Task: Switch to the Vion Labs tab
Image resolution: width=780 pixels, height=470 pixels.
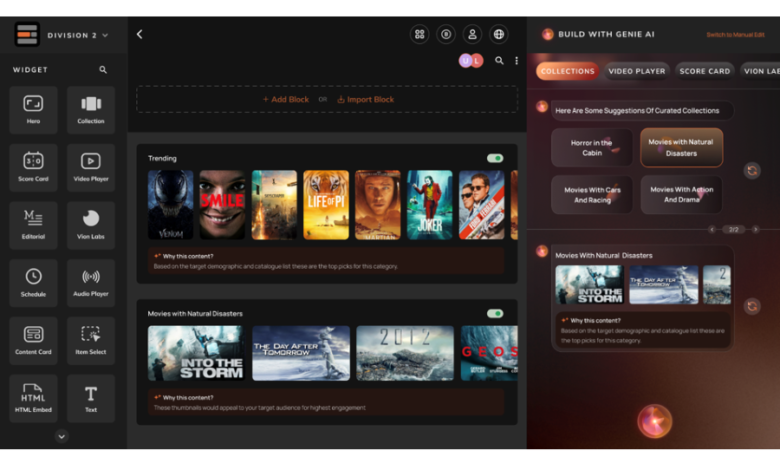Action: click(x=760, y=71)
